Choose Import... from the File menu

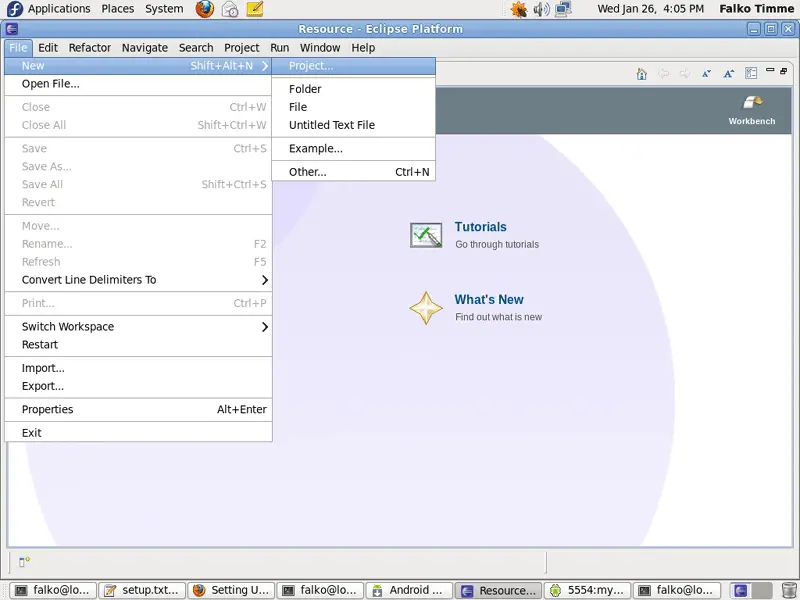coord(138,368)
